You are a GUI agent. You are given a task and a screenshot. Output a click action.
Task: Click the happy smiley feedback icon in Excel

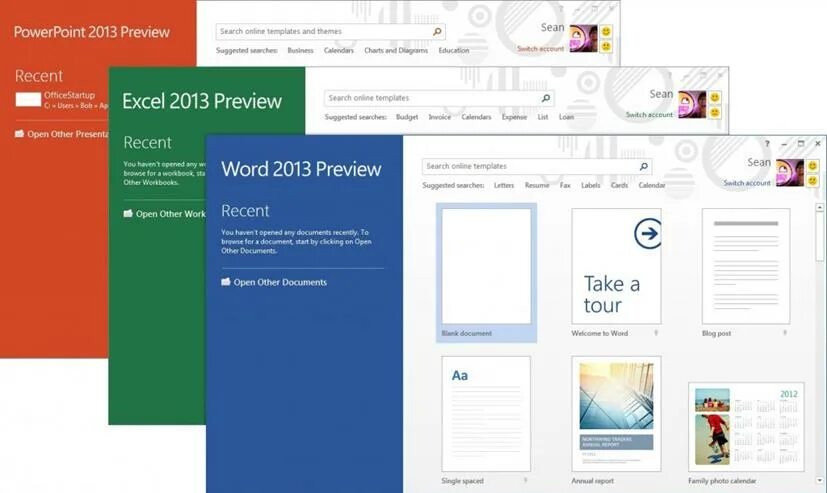715,98
